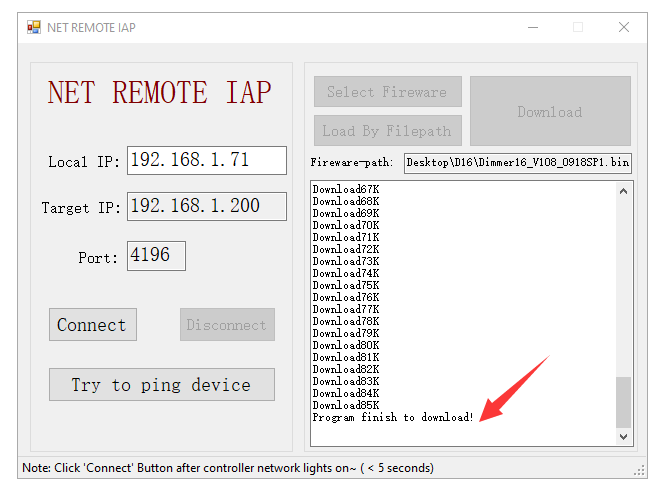The height and width of the screenshot is (493, 660).
Task: Click the Local IP address field
Action: [206, 160]
